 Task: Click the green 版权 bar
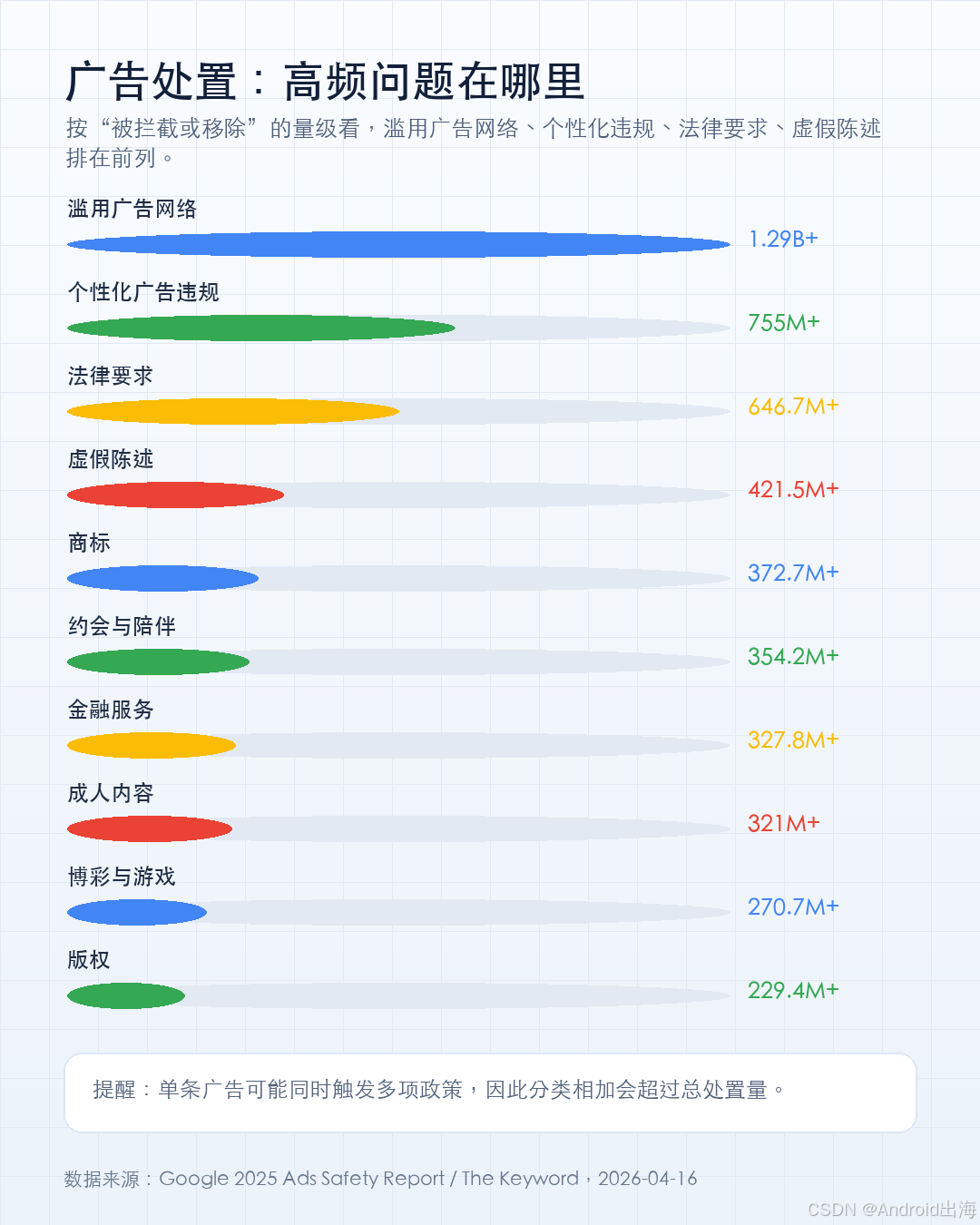click(x=126, y=995)
